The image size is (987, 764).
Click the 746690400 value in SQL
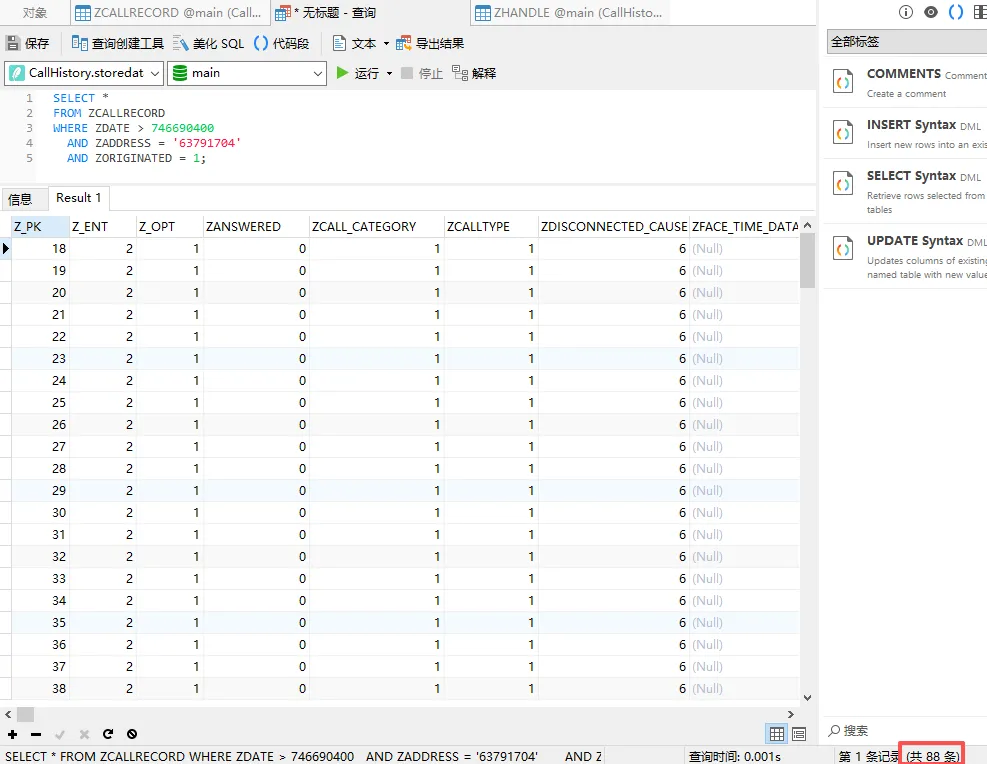(183, 128)
